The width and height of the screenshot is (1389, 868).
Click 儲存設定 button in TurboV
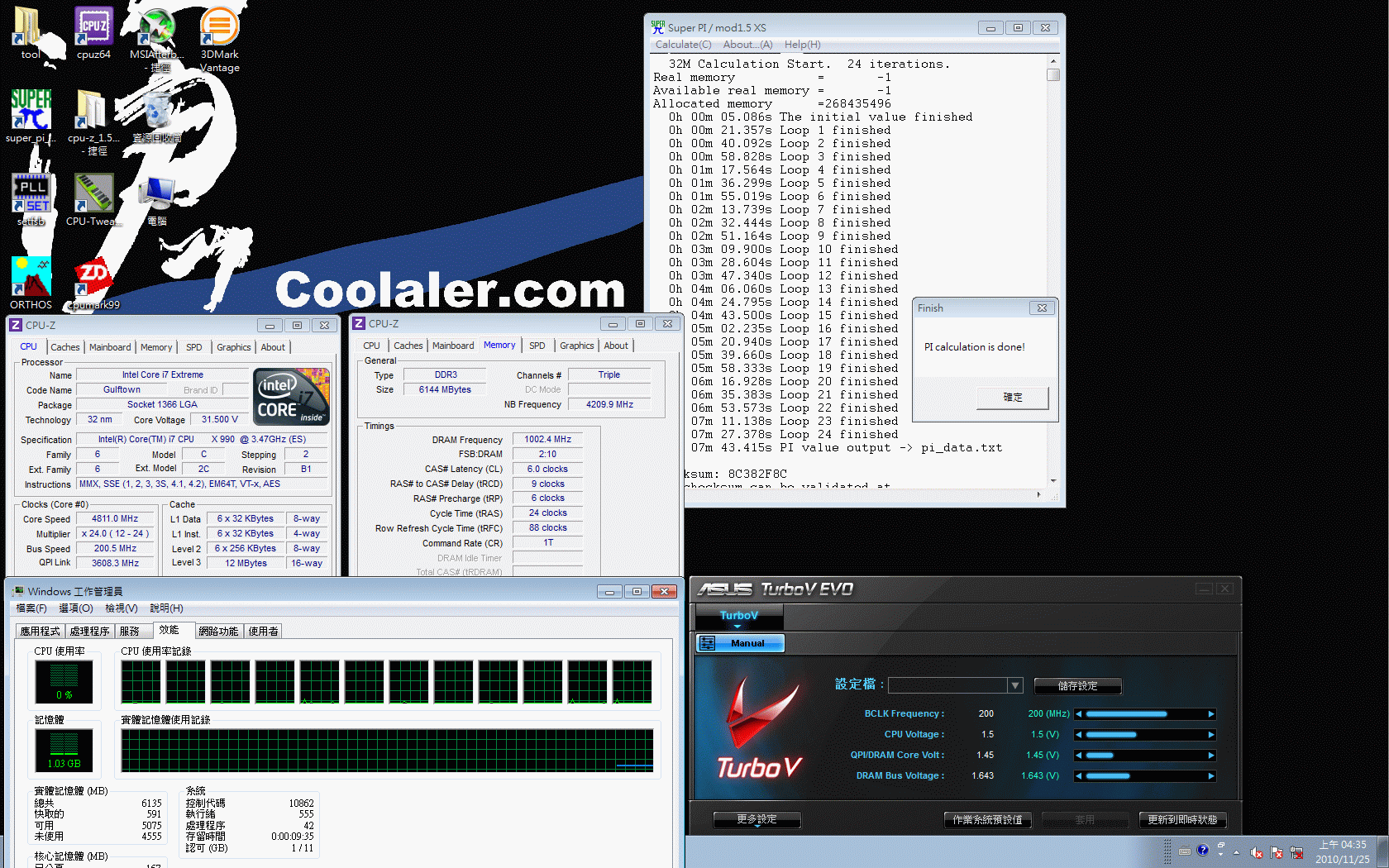pyautogui.click(x=1077, y=686)
